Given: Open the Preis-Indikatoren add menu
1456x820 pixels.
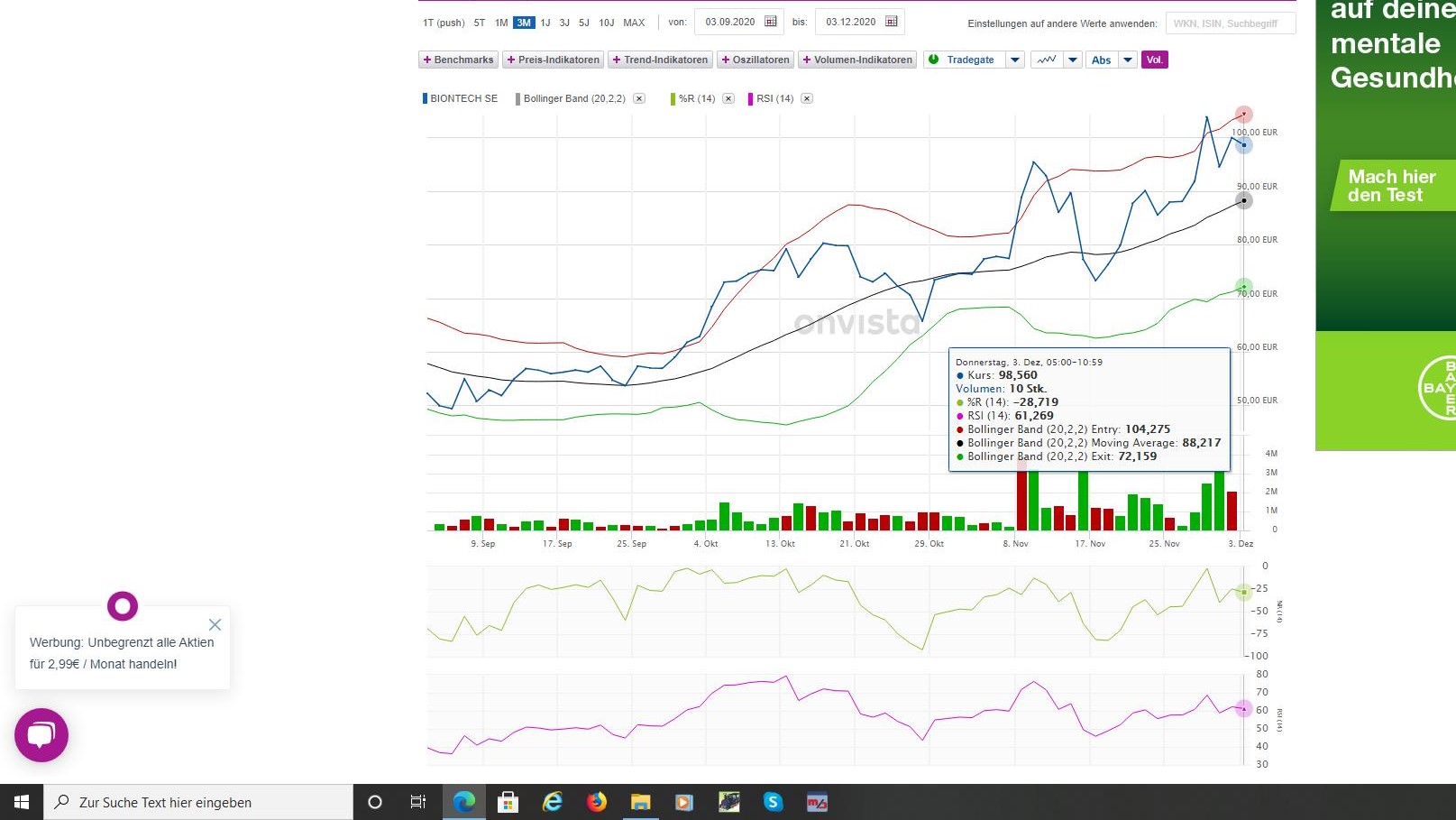Looking at the screenshot, I should (x=553, y=60).
